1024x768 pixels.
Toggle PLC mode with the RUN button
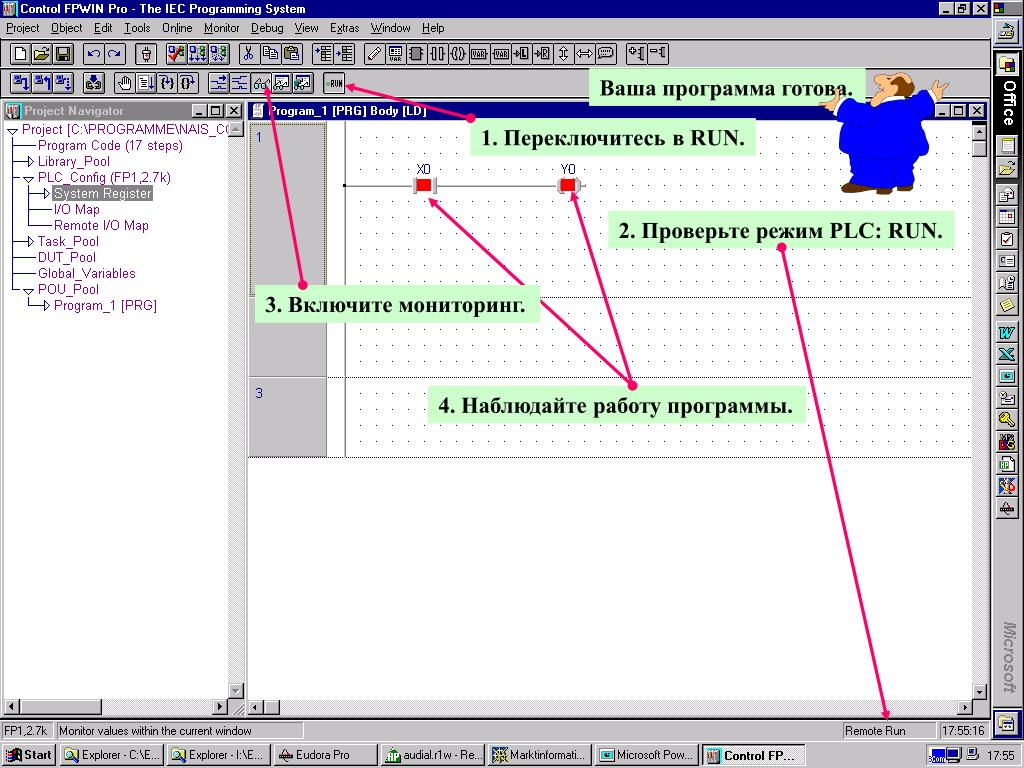tap(334, 83)
